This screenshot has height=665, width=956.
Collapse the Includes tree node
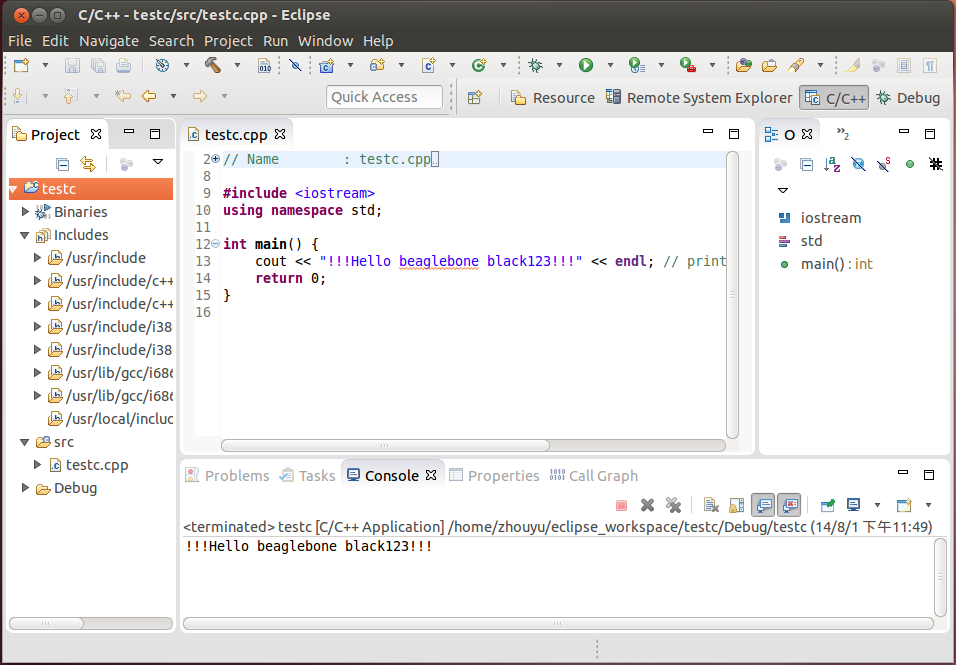point(26,235)
